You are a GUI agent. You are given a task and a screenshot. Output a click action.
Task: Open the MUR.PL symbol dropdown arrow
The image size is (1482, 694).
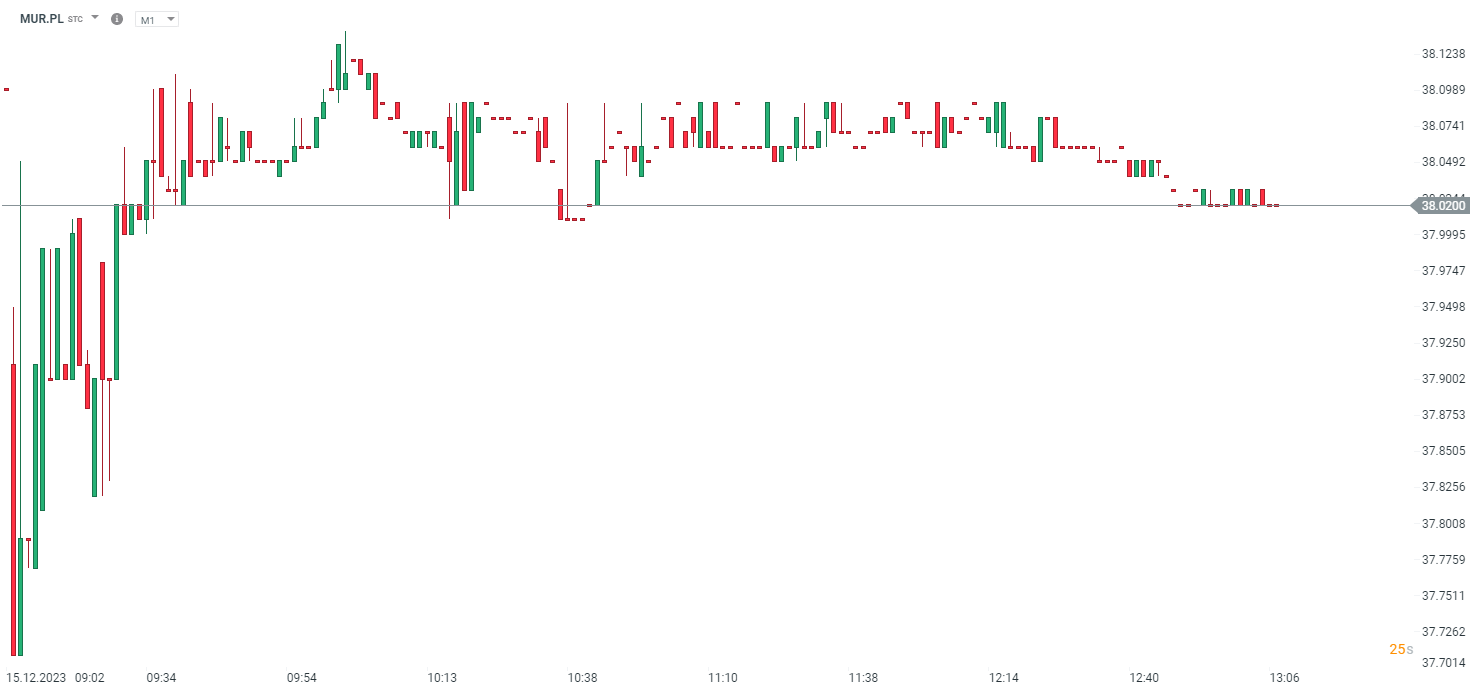(x=95, y=18)
